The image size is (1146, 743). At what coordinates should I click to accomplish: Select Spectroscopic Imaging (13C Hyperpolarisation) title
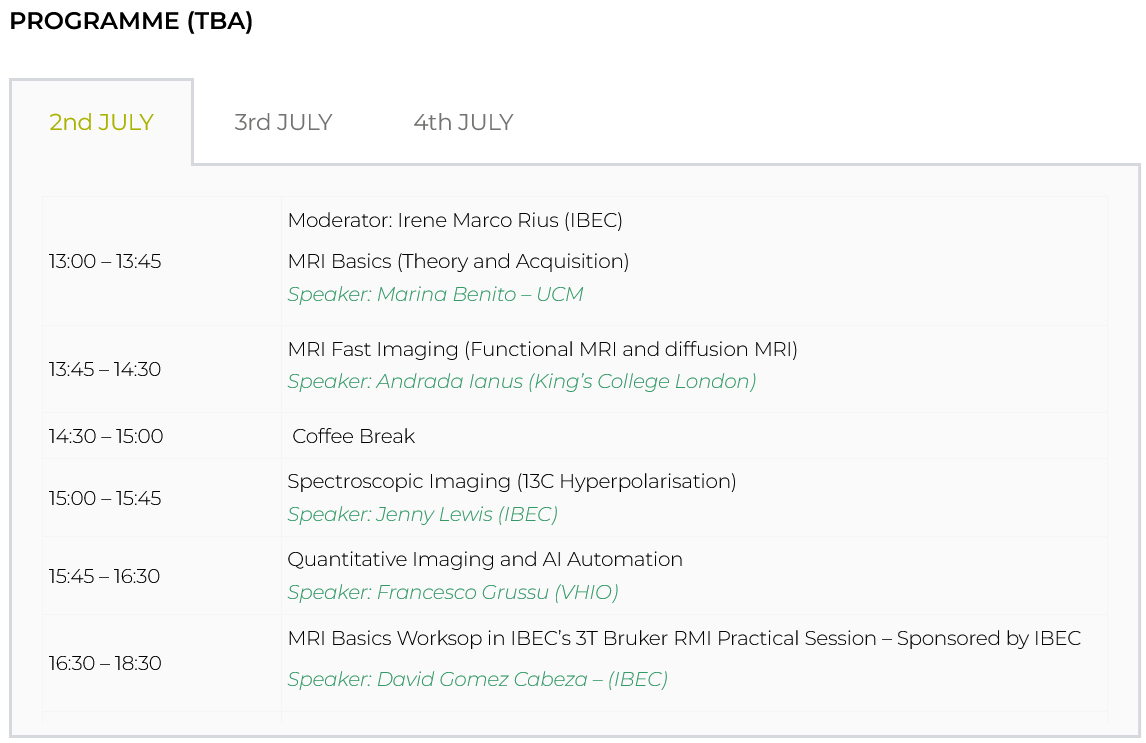tap(512, 481)
